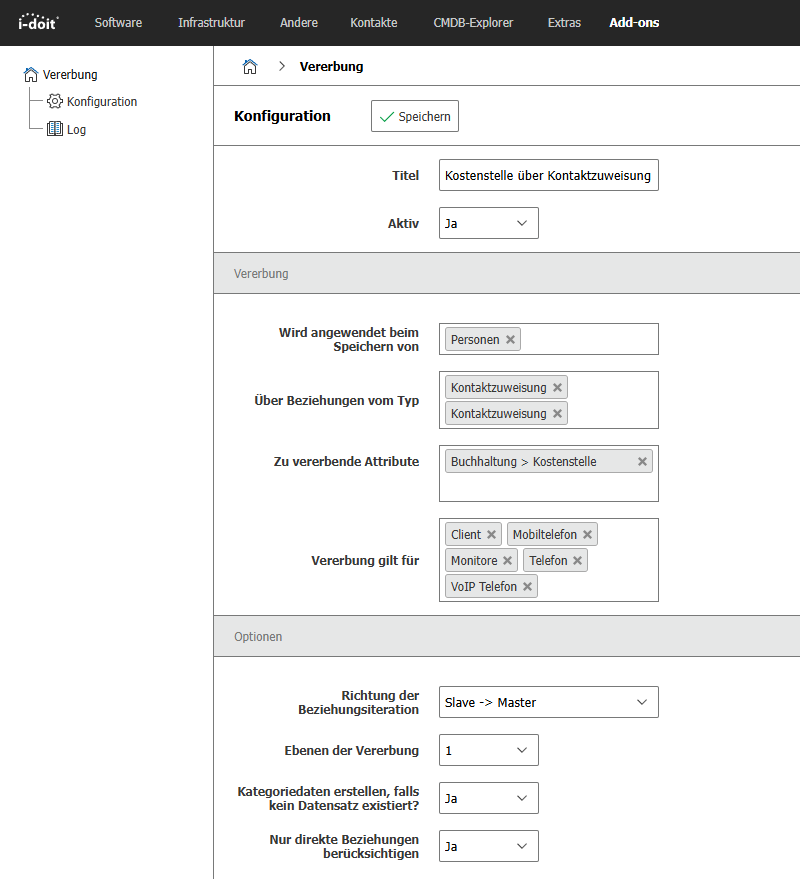Image resolution: width=800 pixels, height=879 pixels.
Task: Click the Speichern button
Action: pos(414,115)
